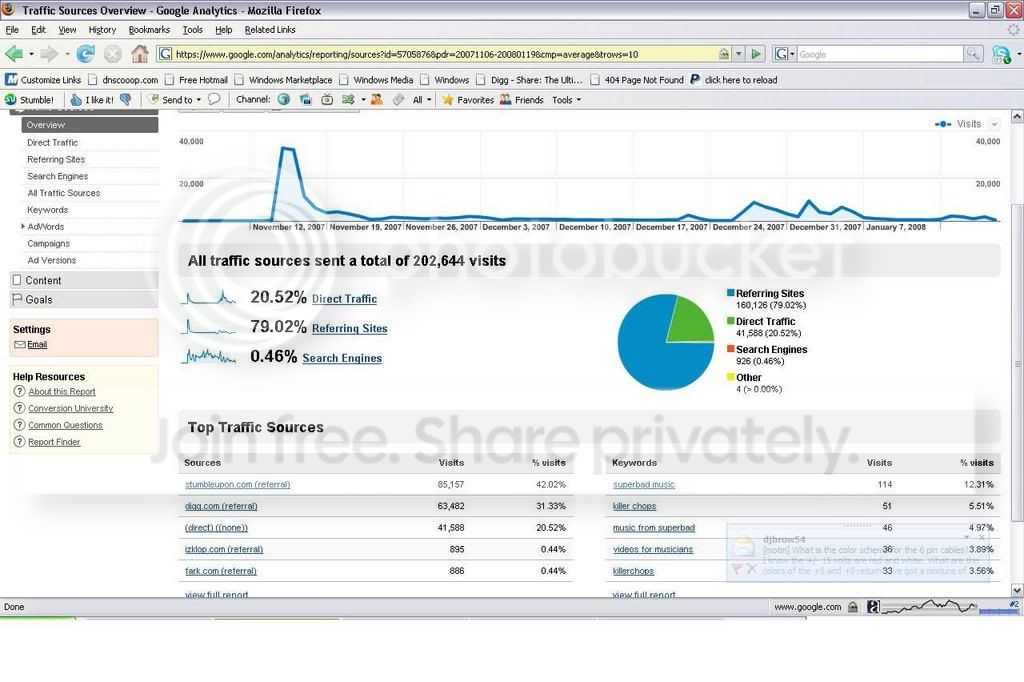Click the Forward arrow button

(x=49, y=54)
